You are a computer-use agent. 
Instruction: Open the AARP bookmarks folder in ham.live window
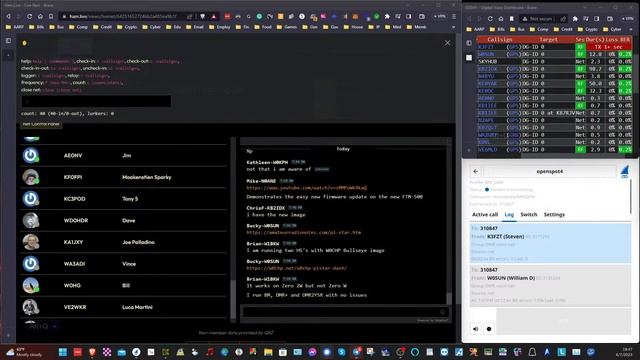(15, 27)
